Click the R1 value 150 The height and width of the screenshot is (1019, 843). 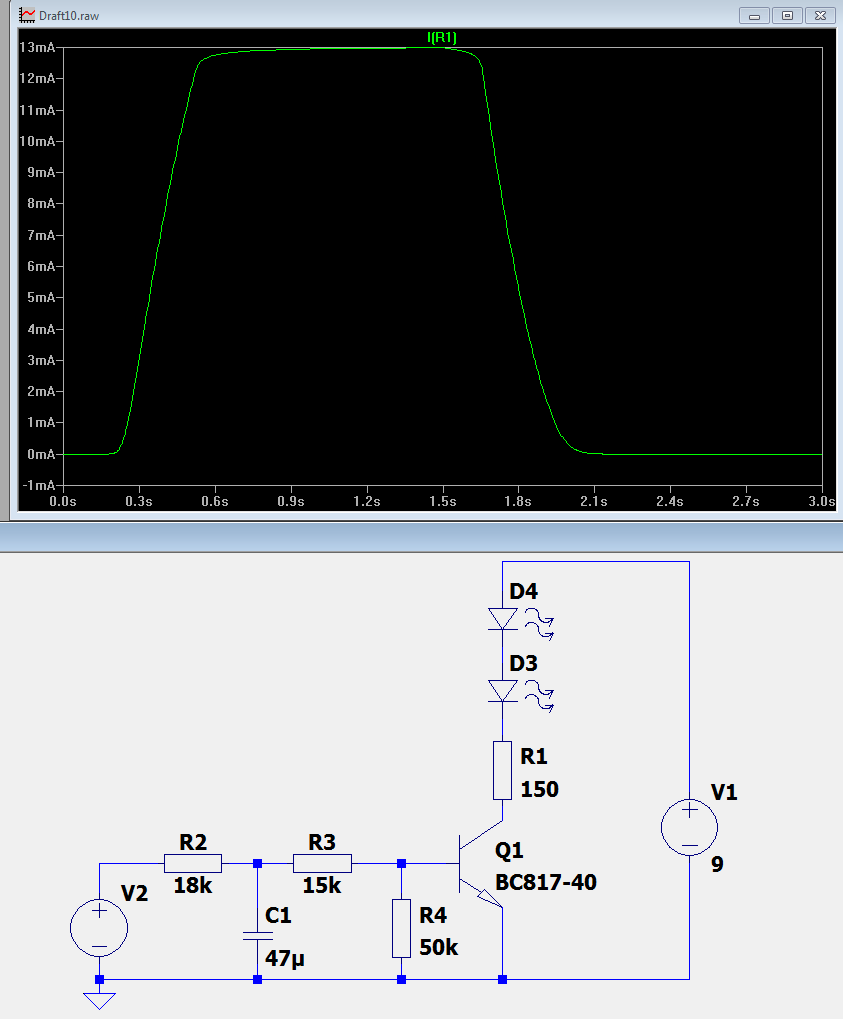click(539, 789)
